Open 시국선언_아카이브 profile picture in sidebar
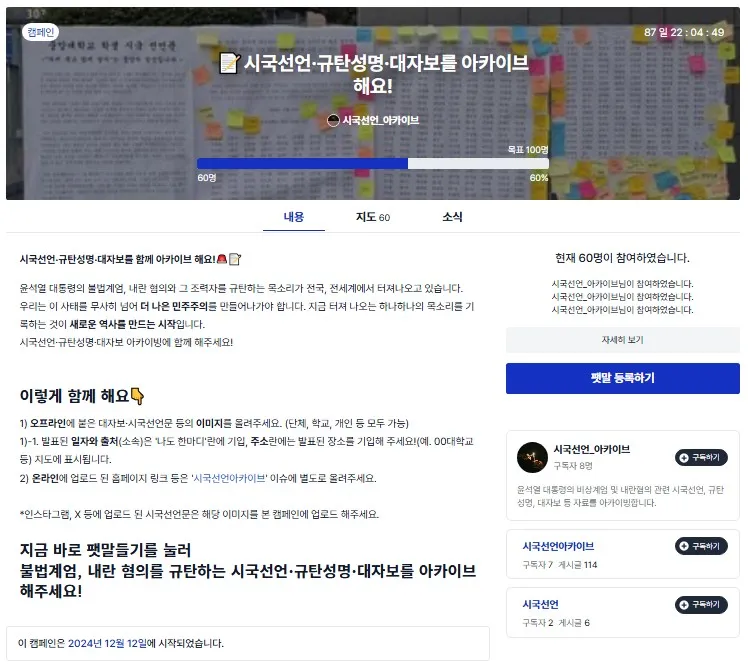 (532, 458)
